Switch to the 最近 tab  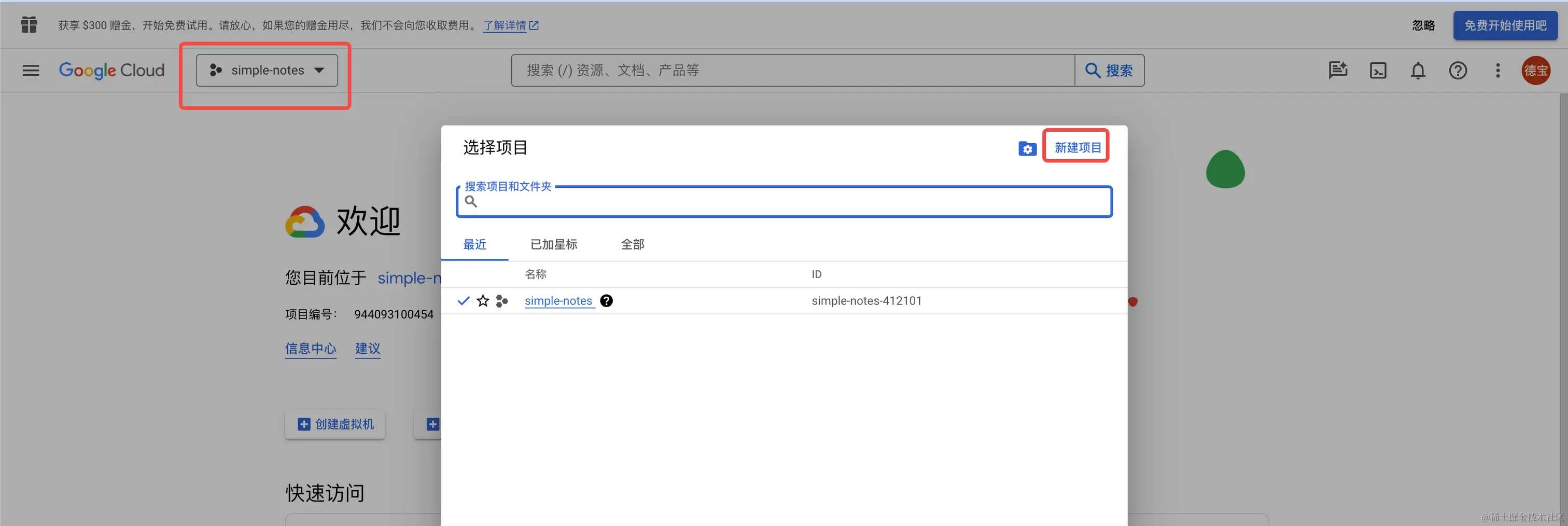click(x=475, y=245)
